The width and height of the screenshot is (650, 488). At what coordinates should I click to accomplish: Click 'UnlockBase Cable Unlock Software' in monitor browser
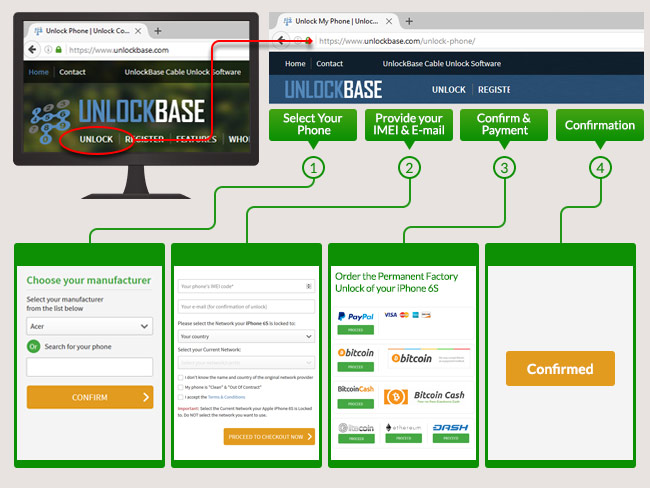183,72
